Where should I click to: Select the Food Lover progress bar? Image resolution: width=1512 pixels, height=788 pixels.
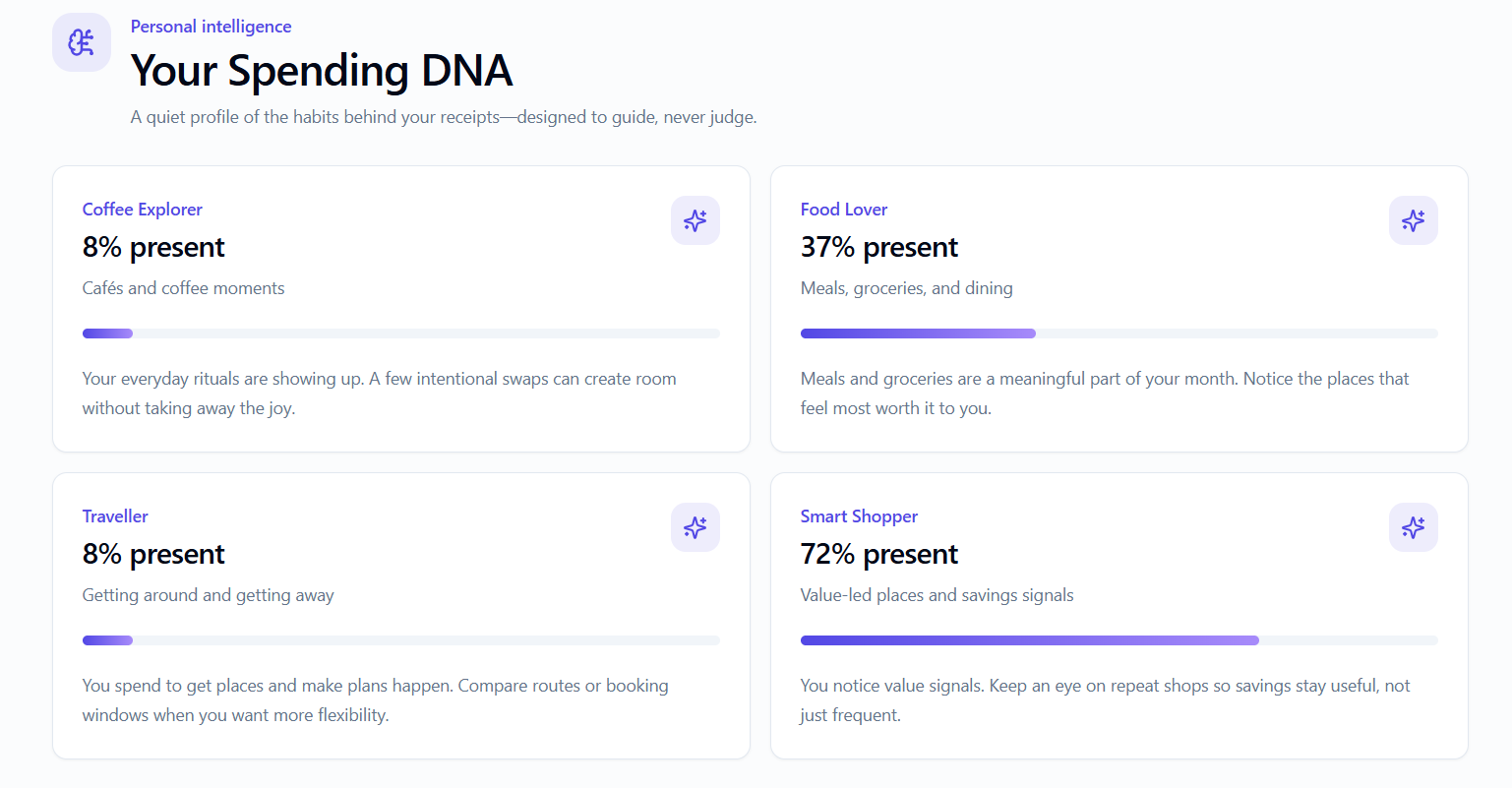tap(1119, 333)
